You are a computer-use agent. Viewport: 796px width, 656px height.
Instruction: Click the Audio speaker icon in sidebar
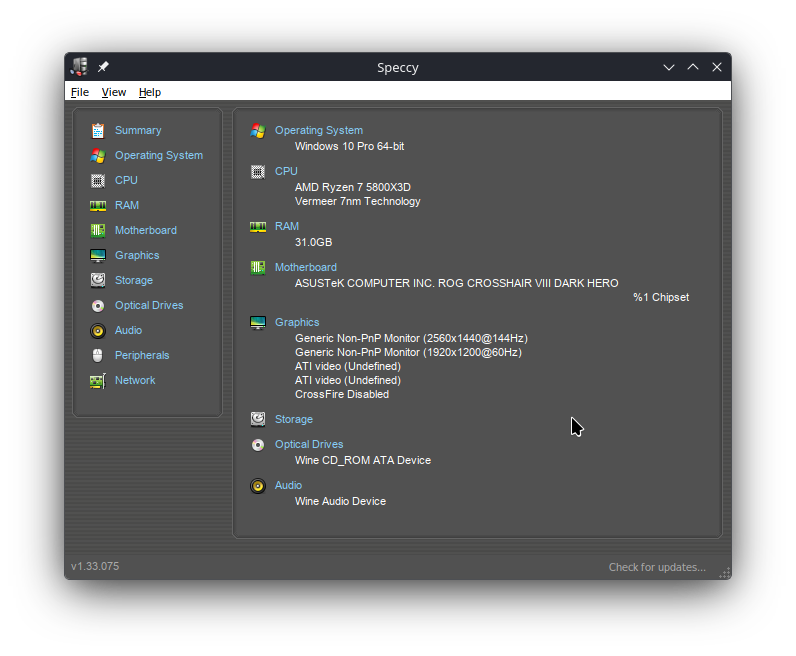(98, 331)
